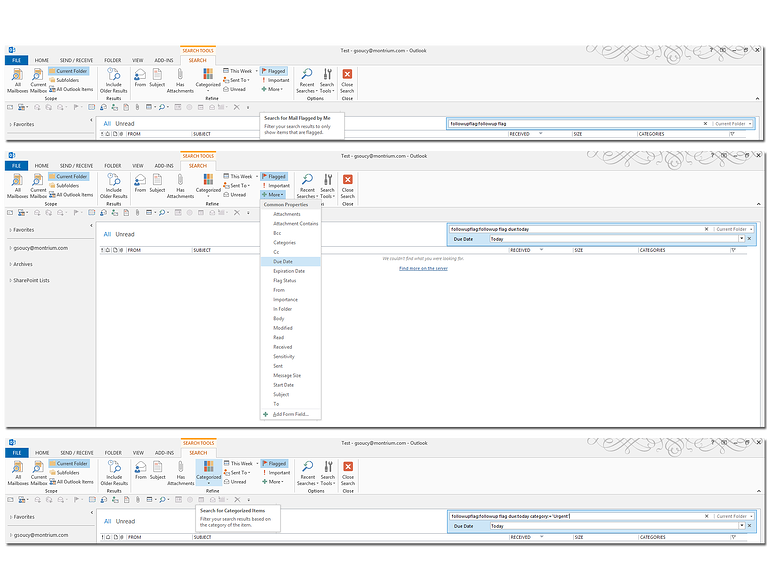Viewport: 767px width, 575px height.
Task: Open FILE tab in top Outlook window
Action: tap(17, 60)
